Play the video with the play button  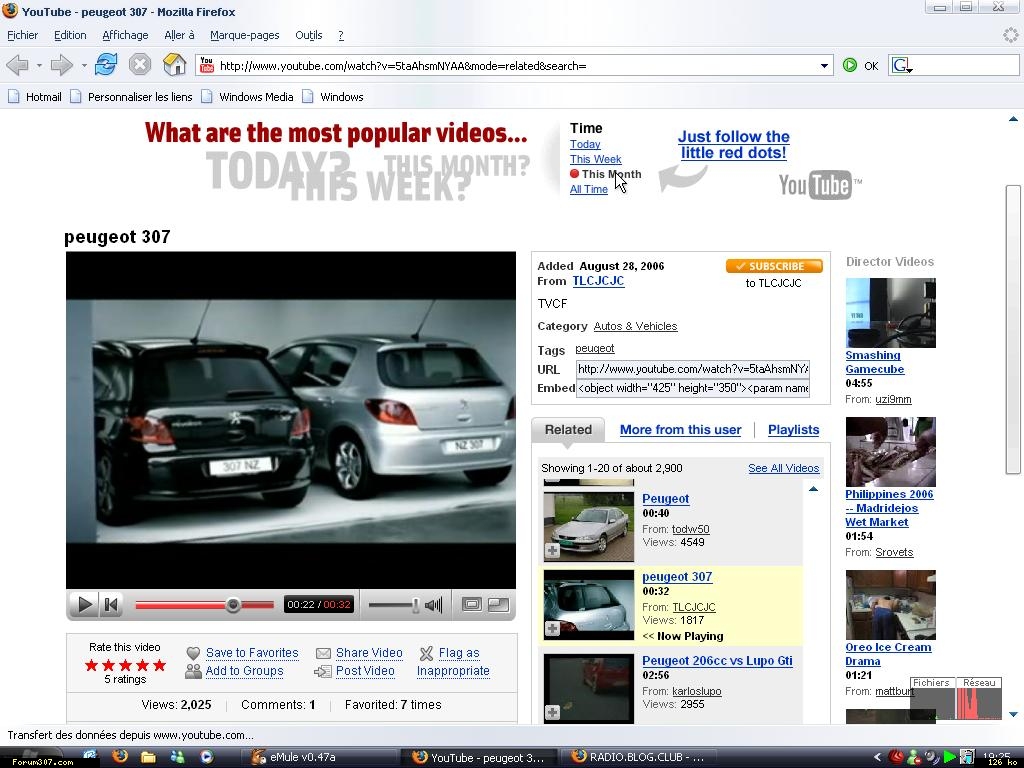(84, 605)
